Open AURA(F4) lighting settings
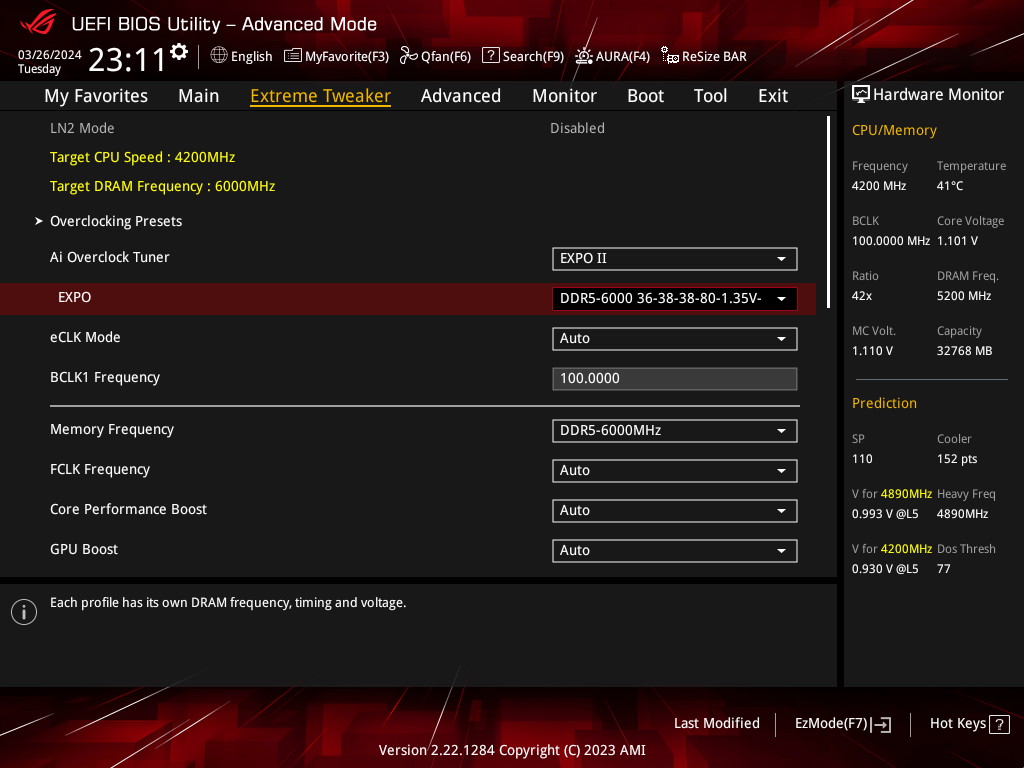Screen dimensions: 1024x768 [612, 56]
